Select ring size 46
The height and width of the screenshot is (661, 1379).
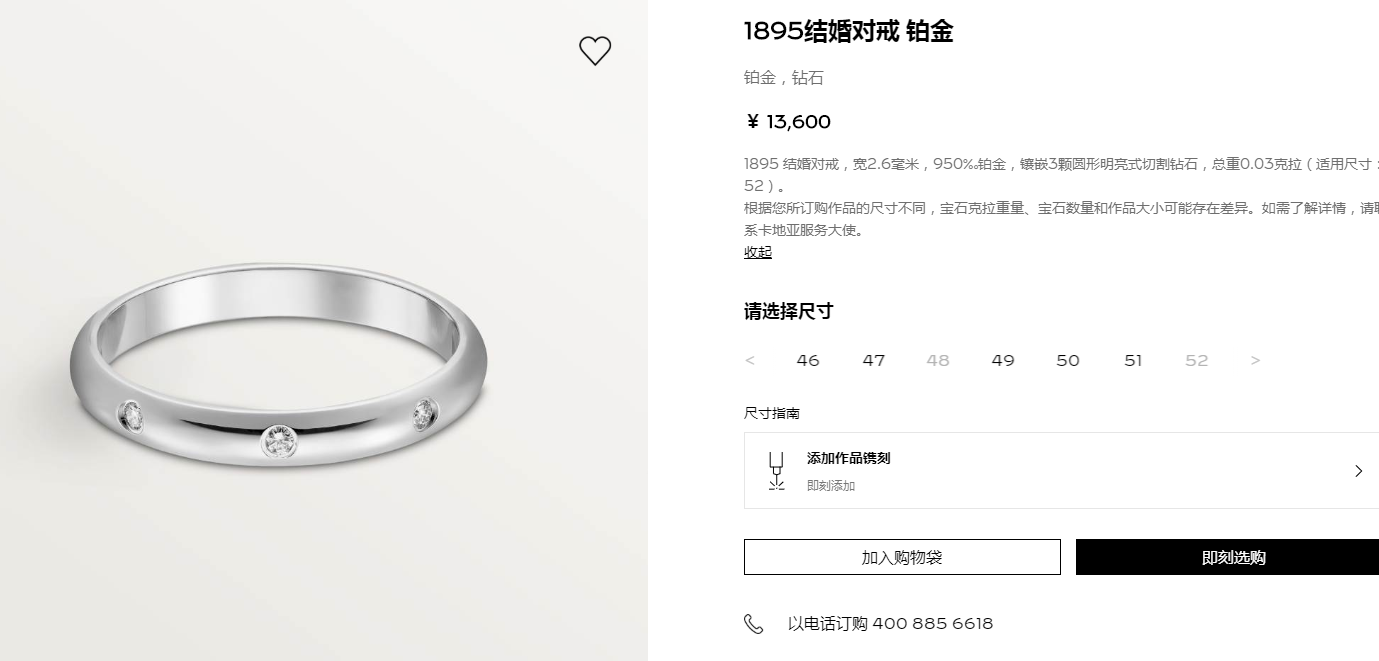pos(808,361)
